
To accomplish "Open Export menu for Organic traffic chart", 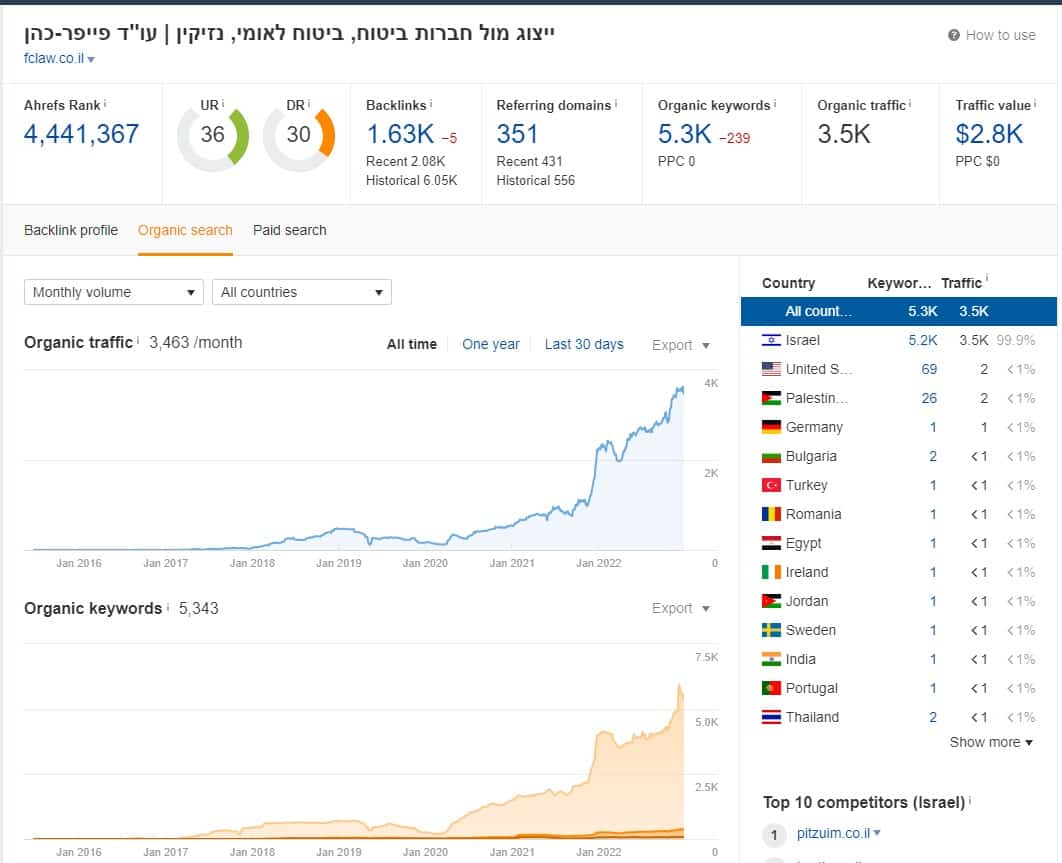I will tap(680, 345).
